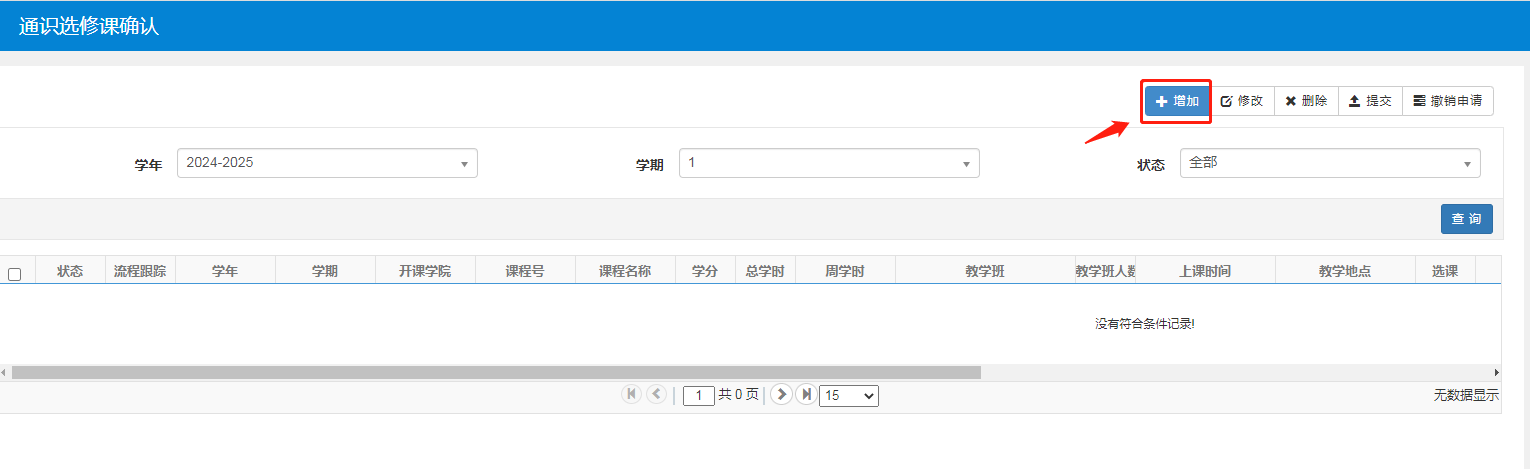Sort by the 开课学院 column header
Viewport: 1530px width, 469px height.
pyautogui.click(x=425, y=271)
